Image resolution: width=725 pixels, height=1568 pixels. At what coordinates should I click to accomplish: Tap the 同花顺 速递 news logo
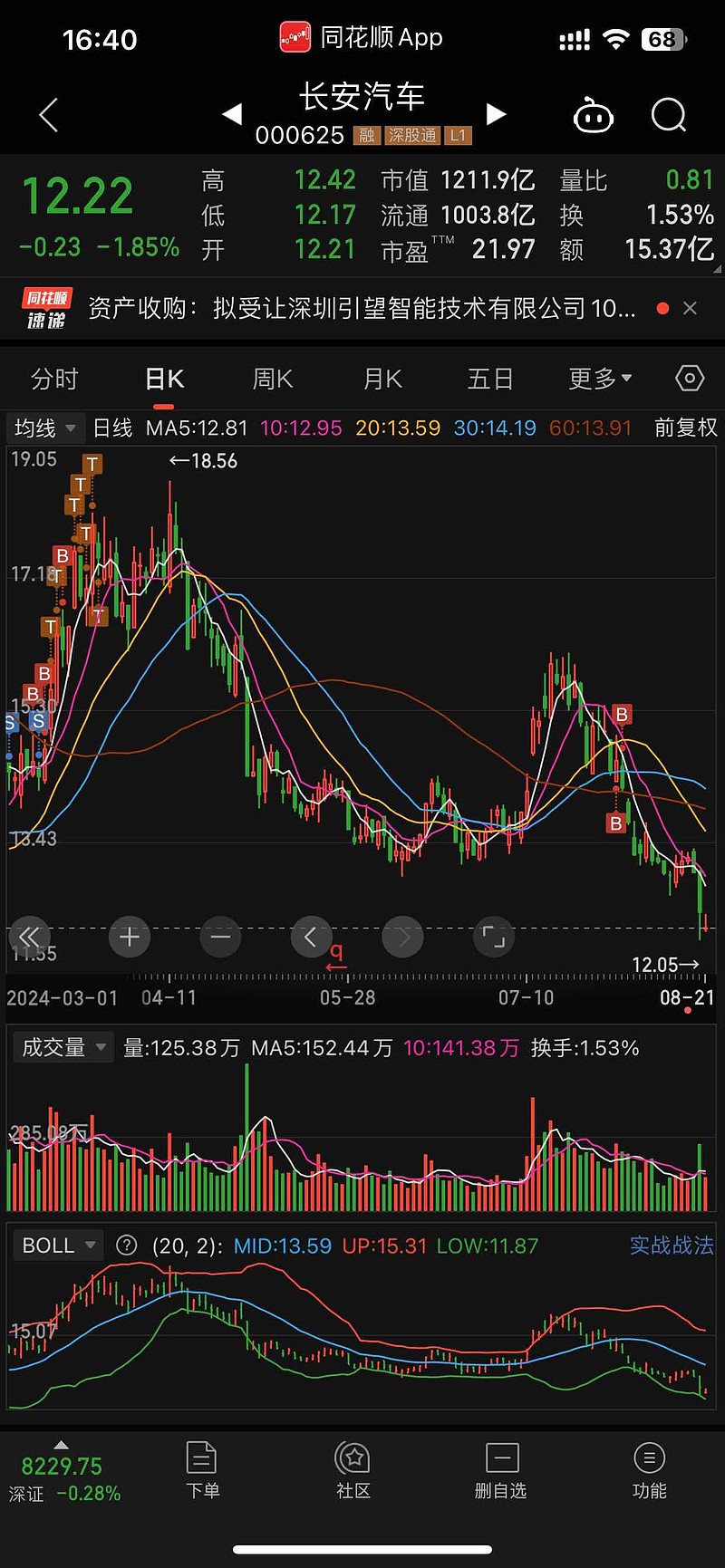click(48, 309)
